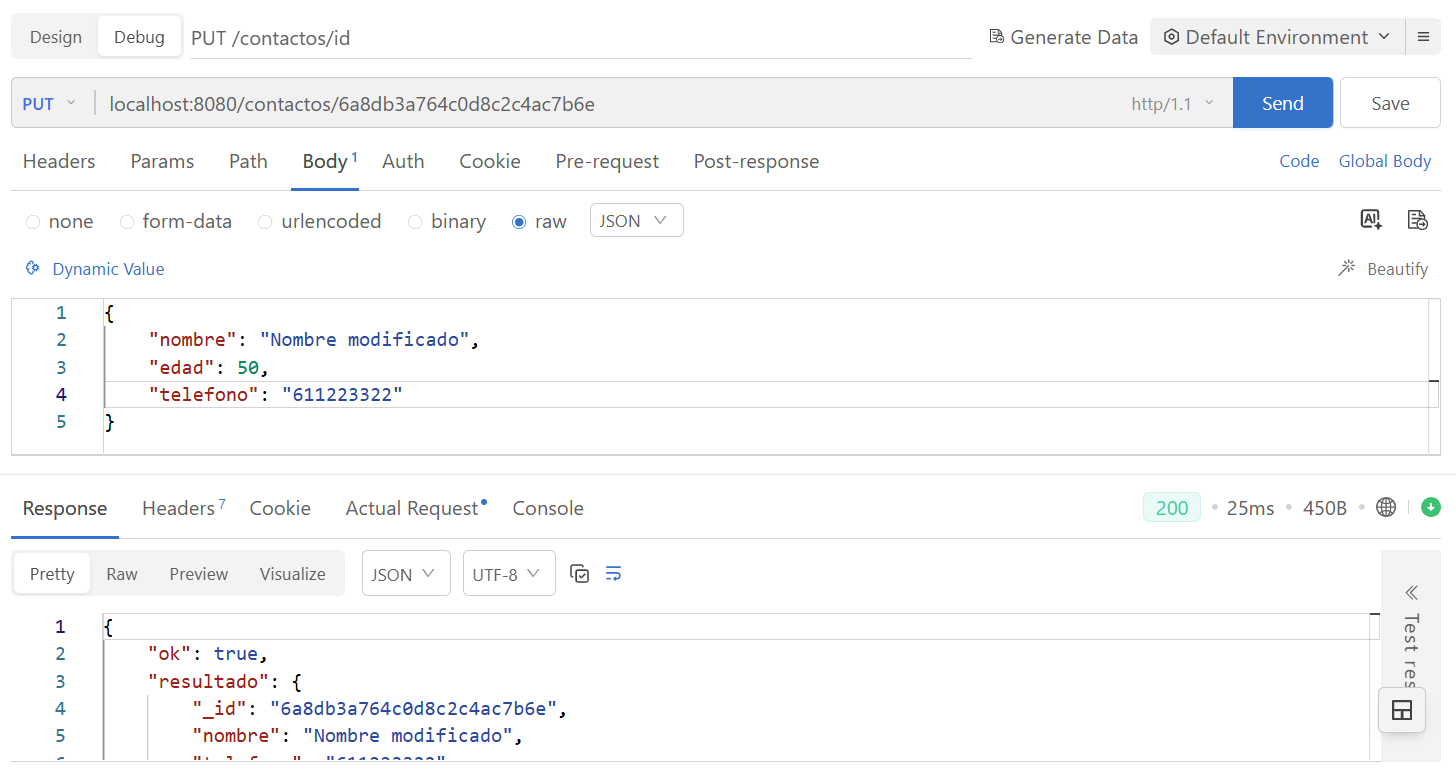The height and width of the screenshot is (771, 1456).
Task: Click the copy response icon
Action: (x=579, y=573)
